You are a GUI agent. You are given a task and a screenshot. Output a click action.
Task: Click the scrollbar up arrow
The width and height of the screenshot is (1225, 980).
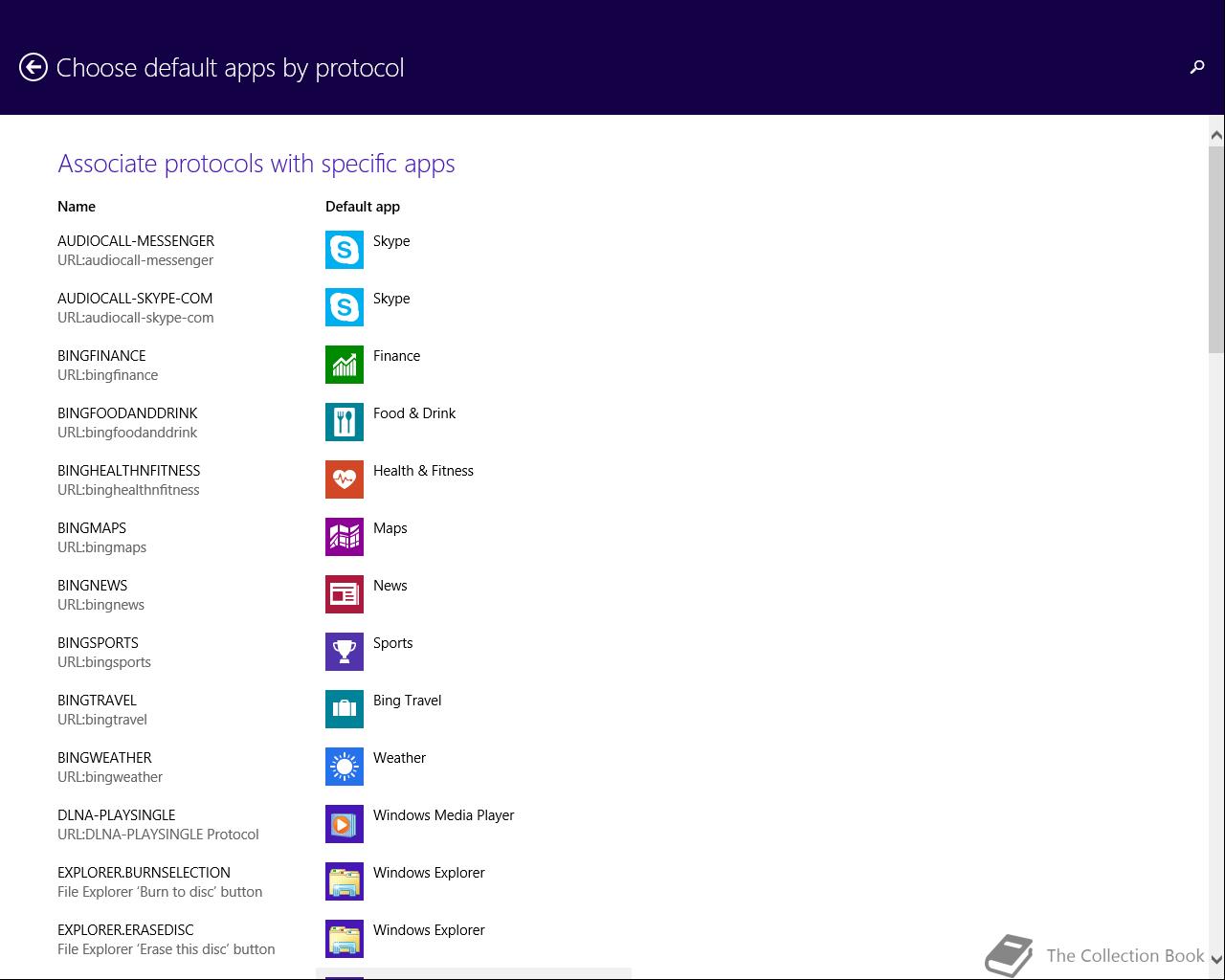pyautogui.click(x=1216, y=136)
